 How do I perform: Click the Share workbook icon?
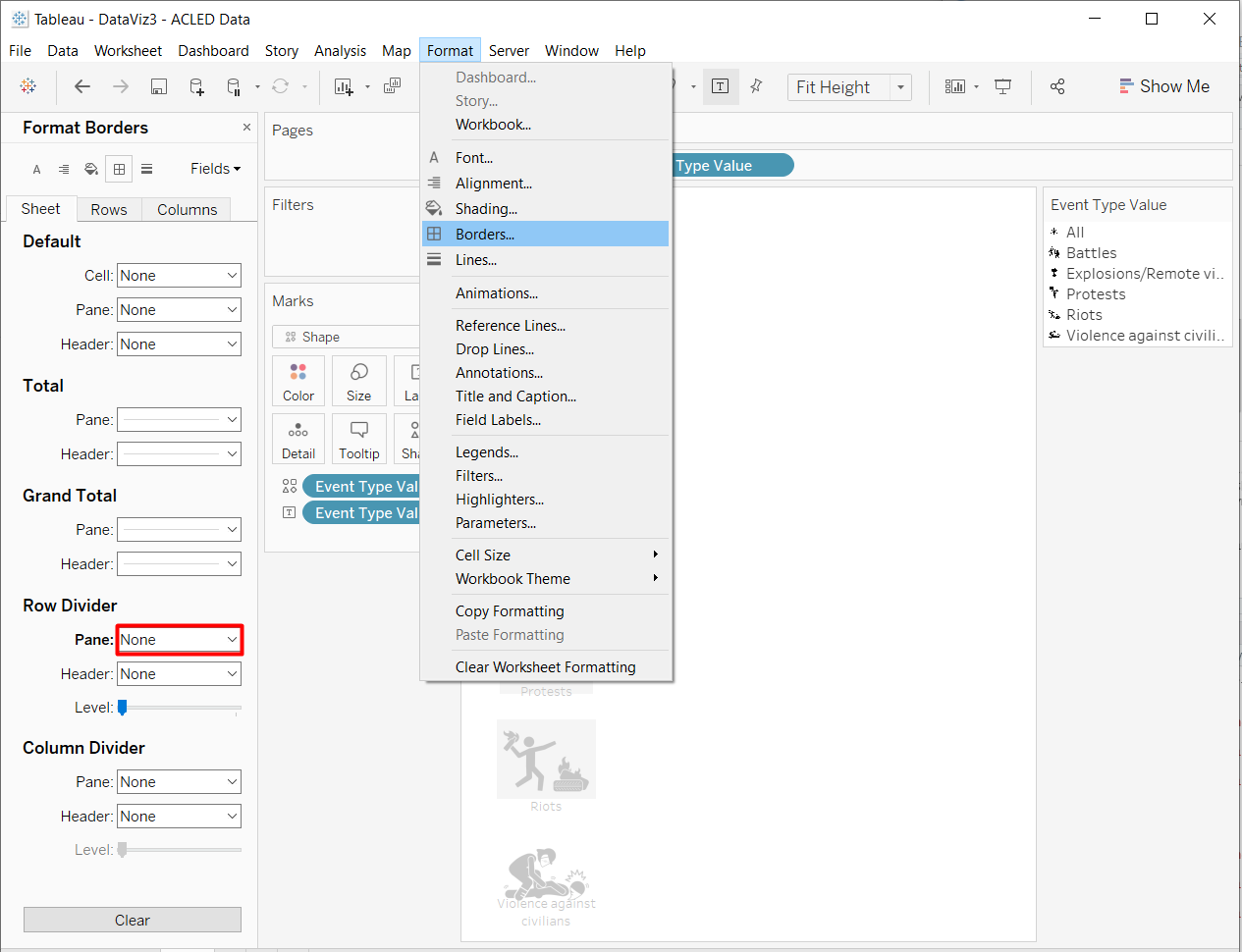1057,86
